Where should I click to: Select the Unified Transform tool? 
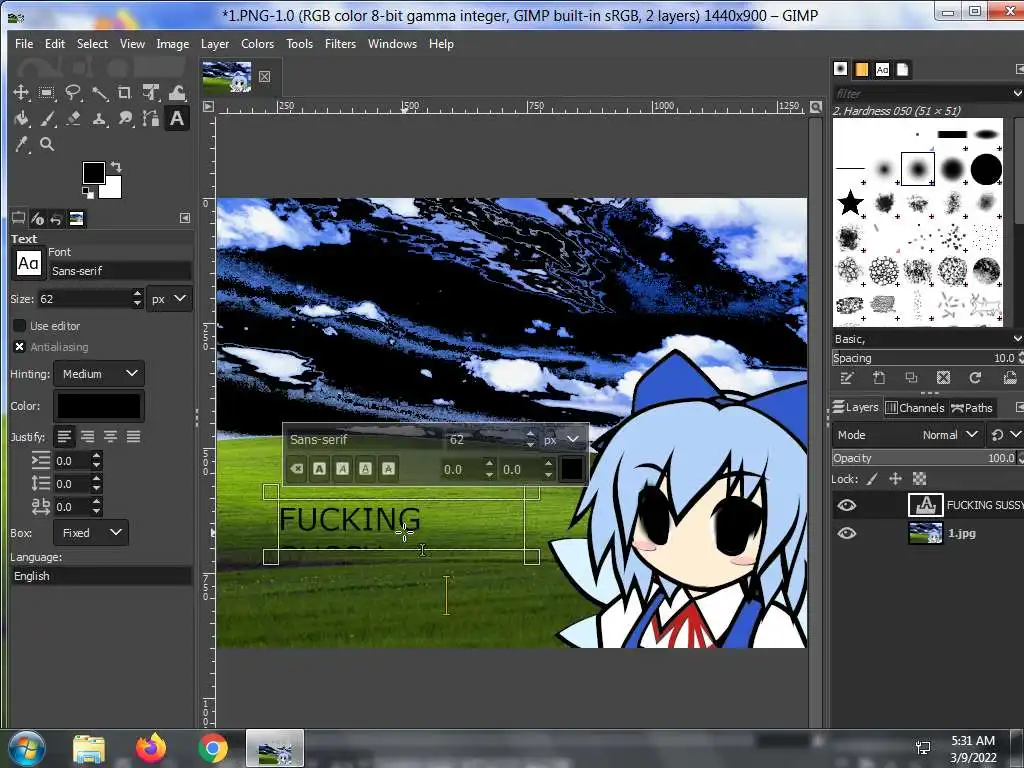click(151, 93)
